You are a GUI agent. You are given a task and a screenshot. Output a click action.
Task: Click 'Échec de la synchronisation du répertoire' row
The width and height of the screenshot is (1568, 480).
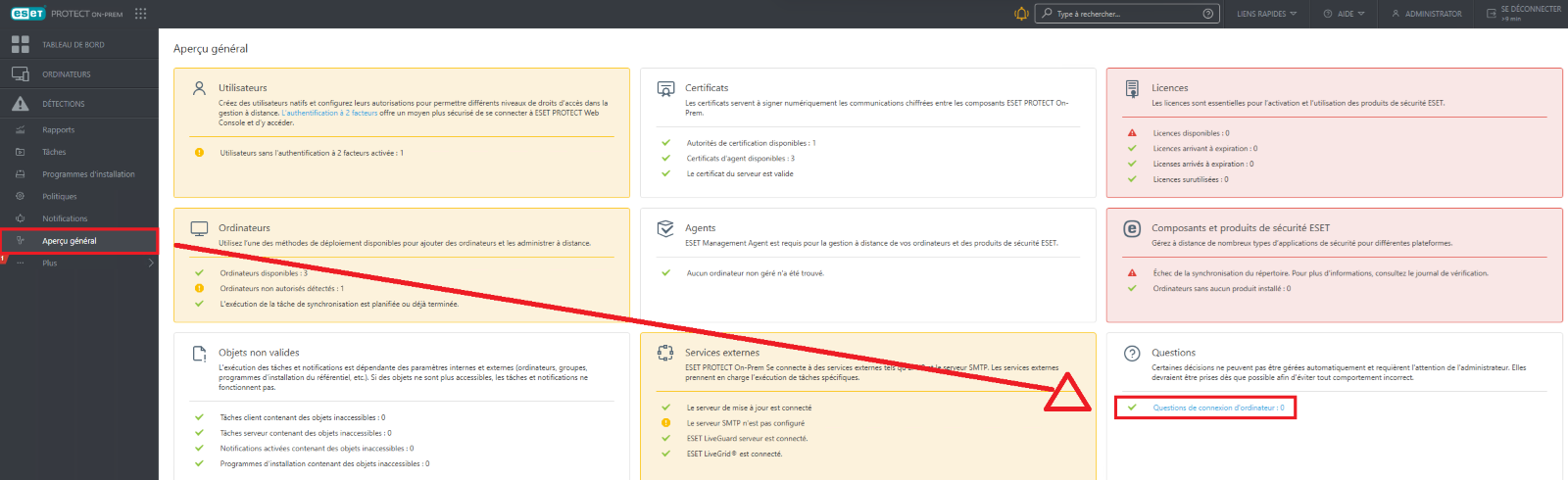click(x=1321, y=273)
